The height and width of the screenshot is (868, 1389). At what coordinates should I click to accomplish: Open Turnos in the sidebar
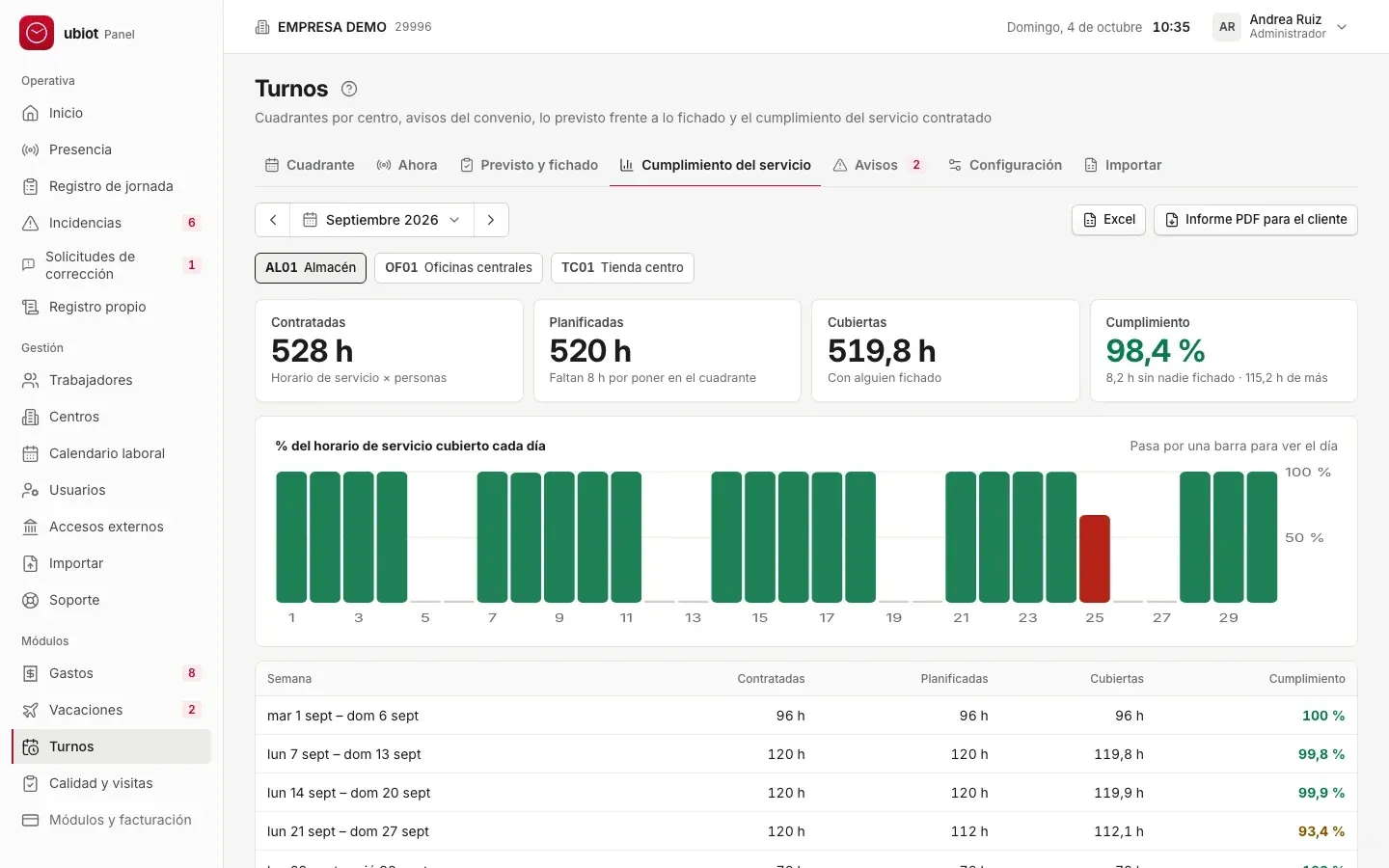(111, 746)
